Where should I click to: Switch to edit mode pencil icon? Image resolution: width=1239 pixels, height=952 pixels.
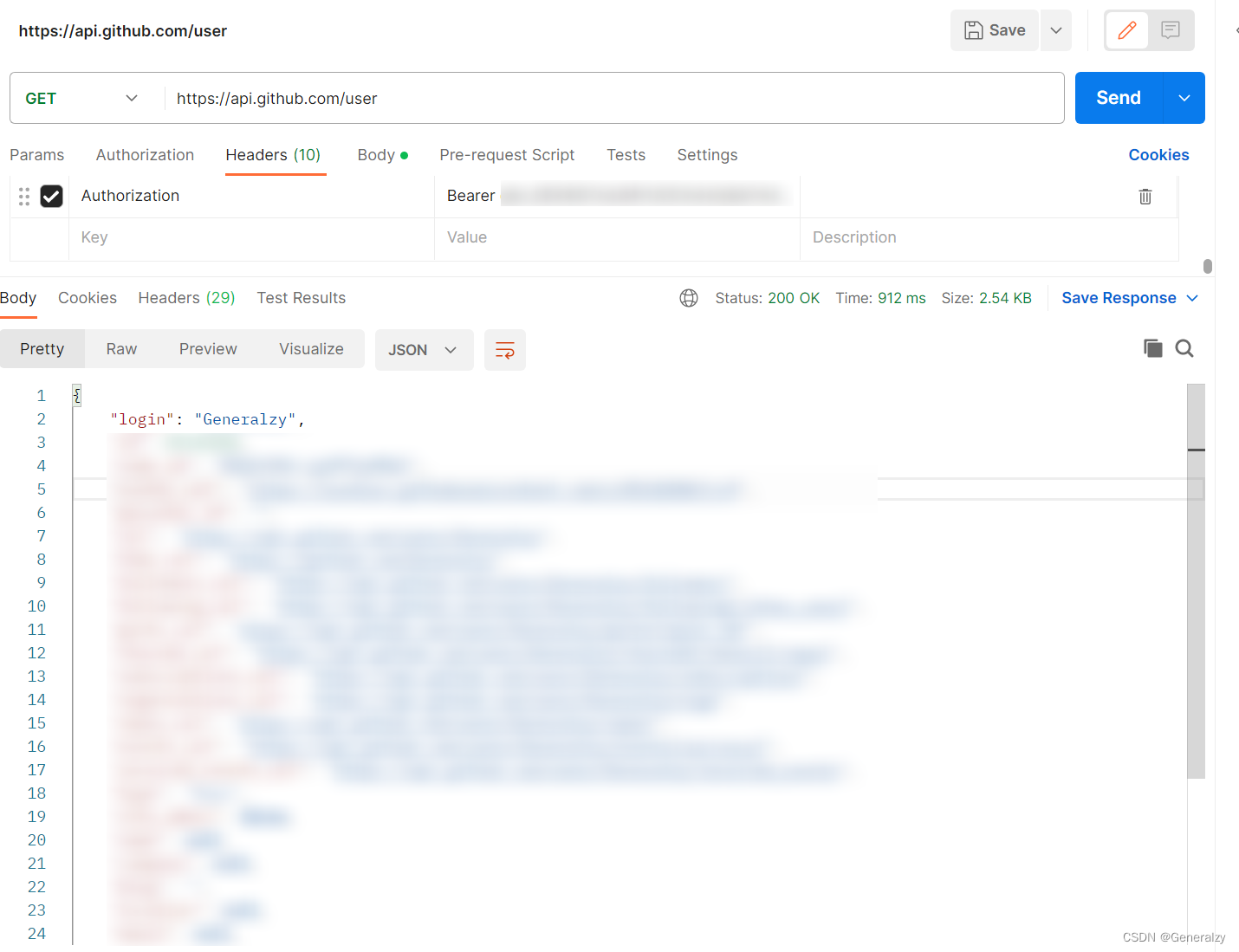point(1127,30)
